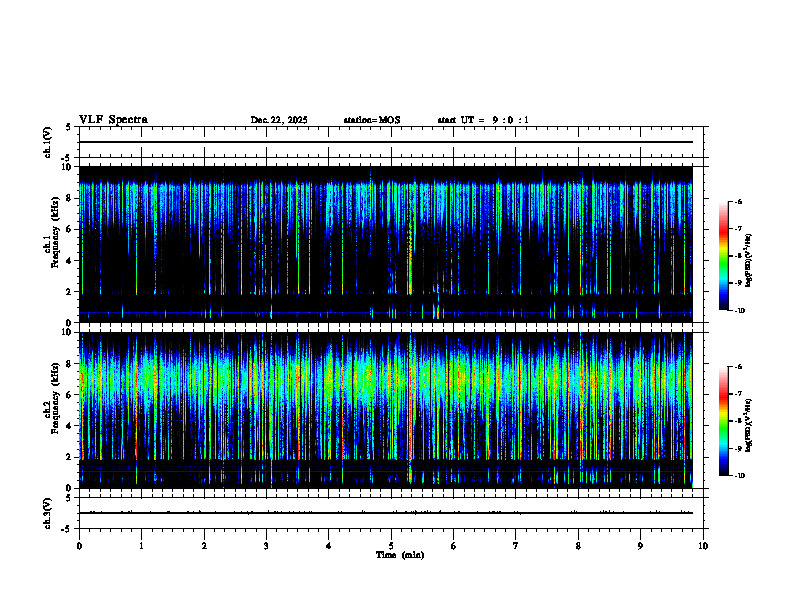
Task: Click time-axis tick label '0'
Action: point(79,546)
